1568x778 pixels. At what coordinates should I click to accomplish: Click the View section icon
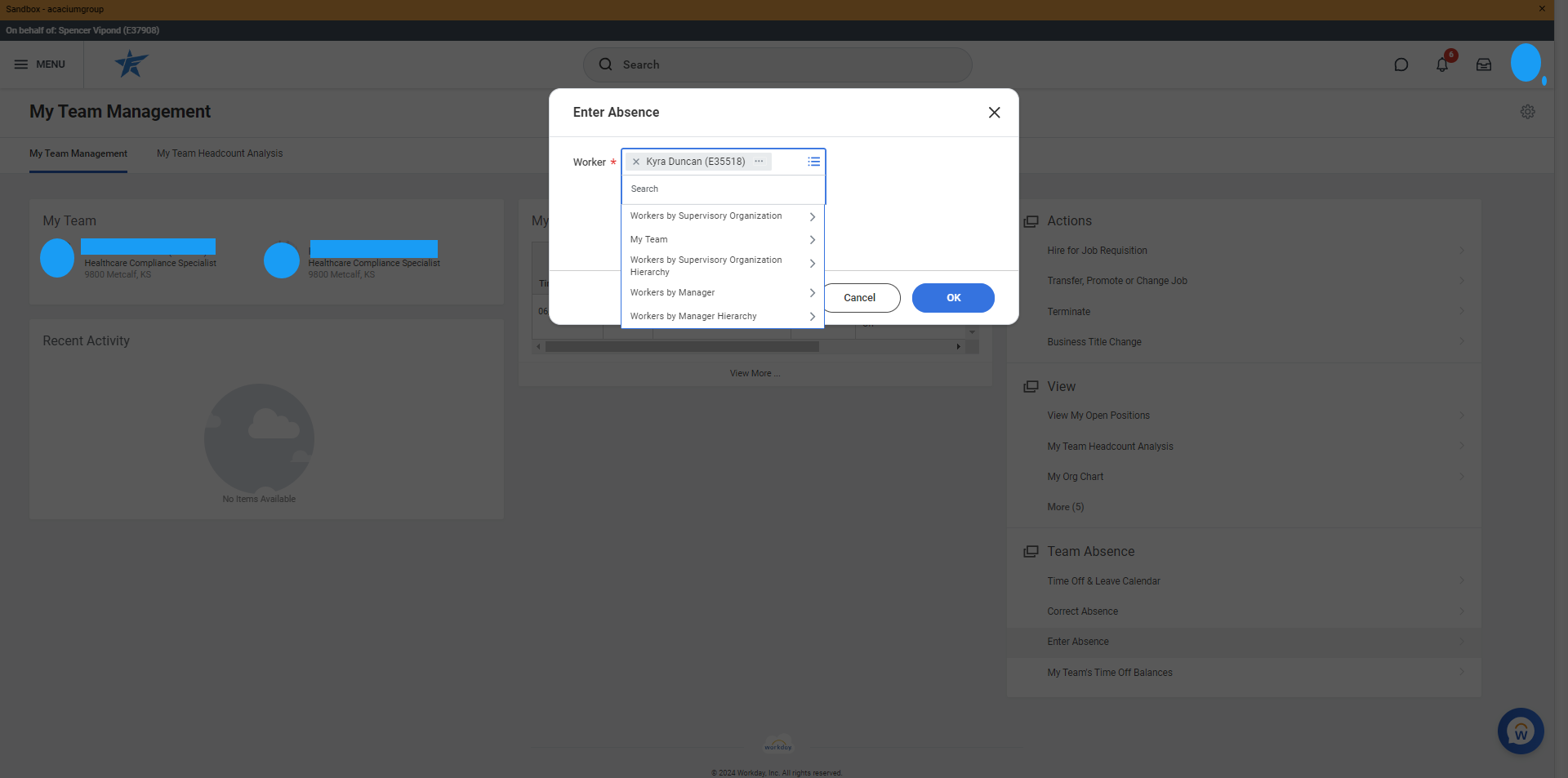coord(1031,386)
